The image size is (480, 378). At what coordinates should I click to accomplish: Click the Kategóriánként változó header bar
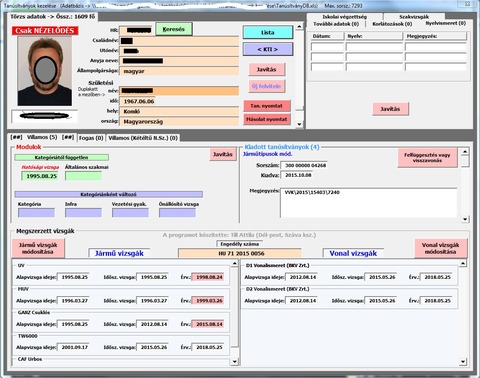(x=108, y=194)
